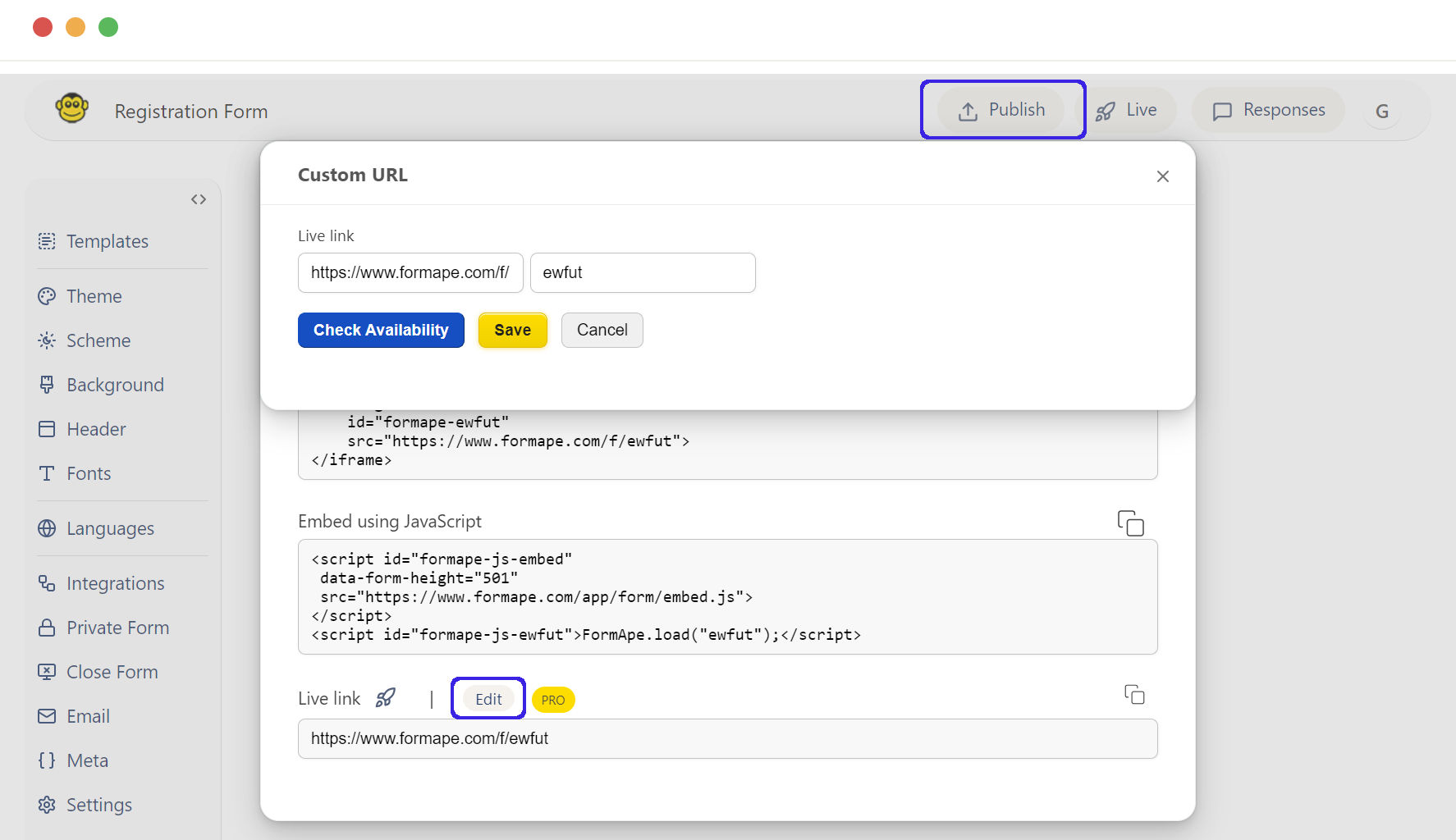Open the Responses page
Image resolution: width=1456 pixels, height=840 pixels.
click(x=1268, y=110)
